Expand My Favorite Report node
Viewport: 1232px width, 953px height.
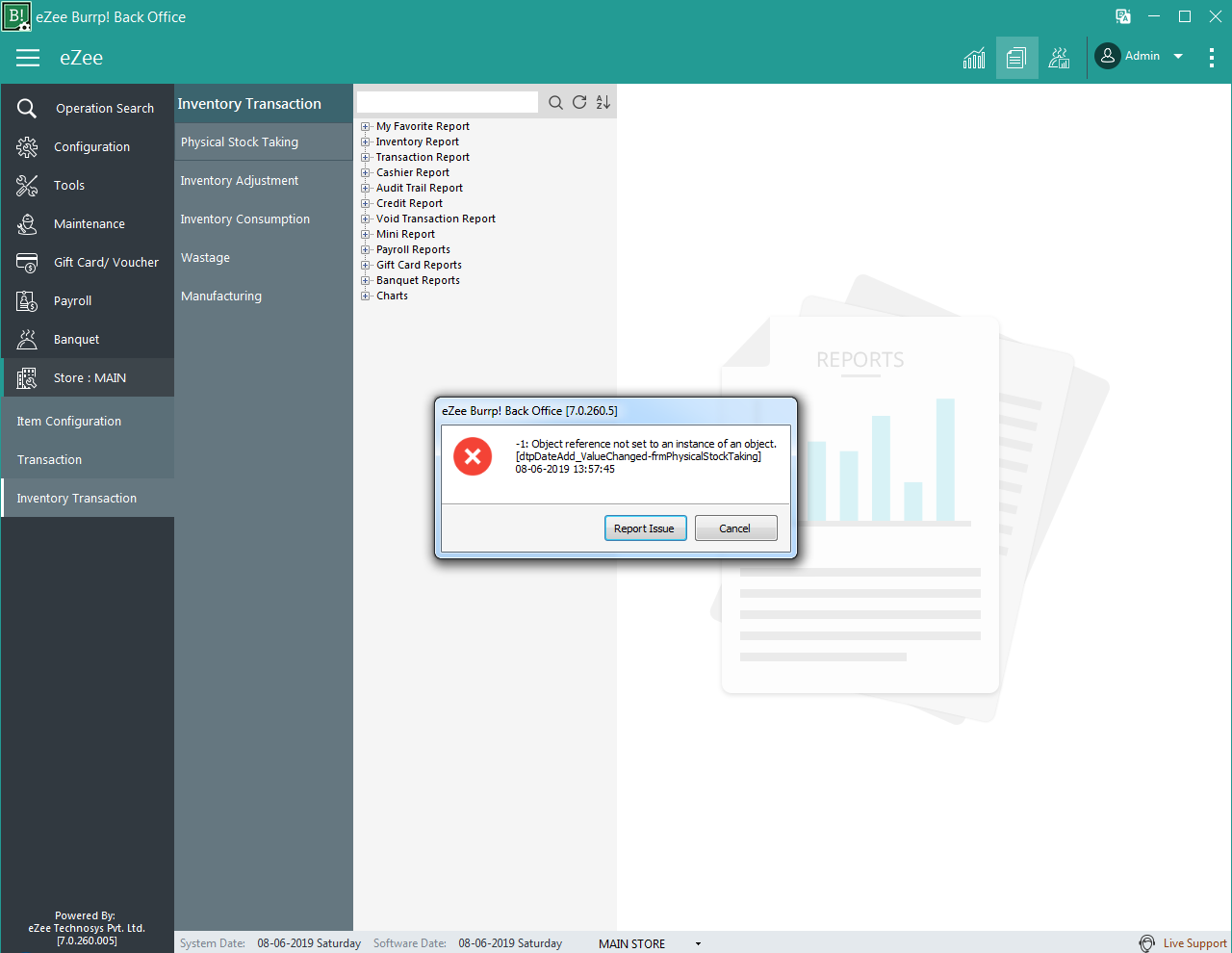pos(366,126)
